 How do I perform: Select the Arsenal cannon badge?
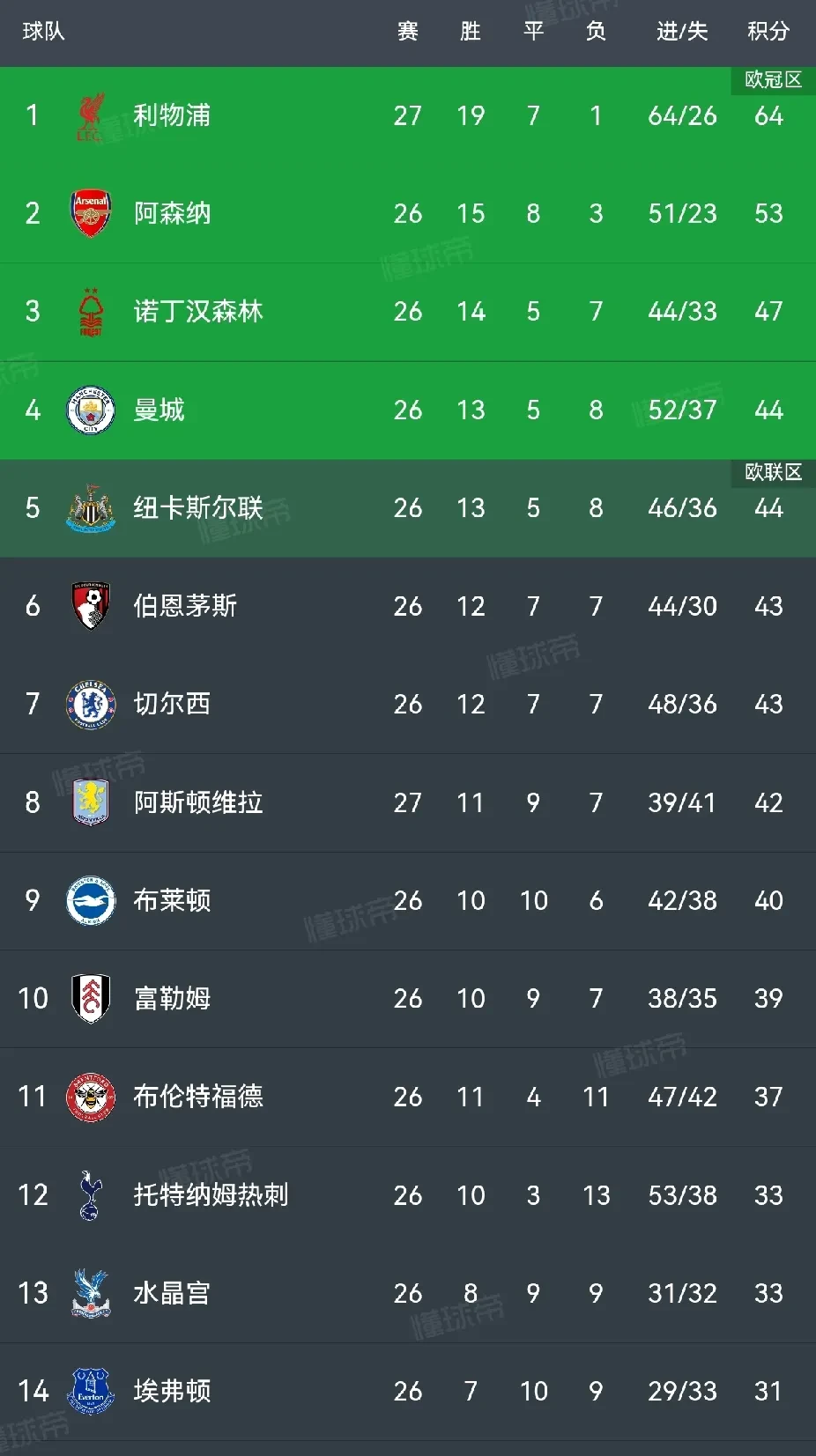(x=89, y=213)
